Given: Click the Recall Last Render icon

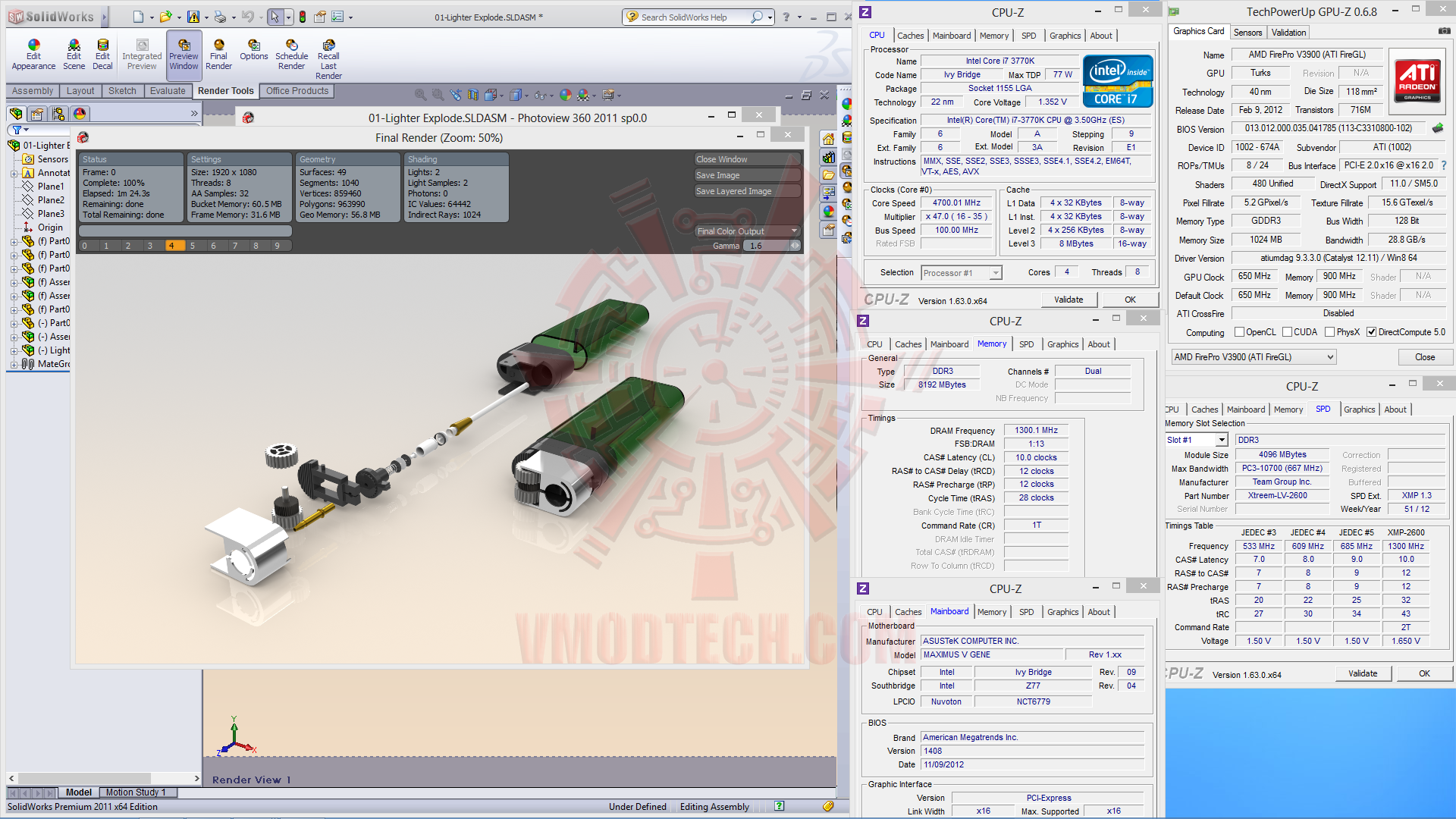Looking at the screenshot, I should pos(328,58).
